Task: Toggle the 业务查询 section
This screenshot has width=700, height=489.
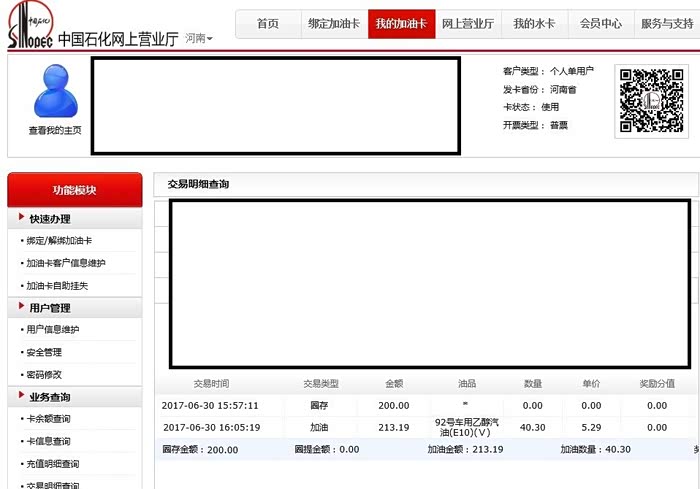Action: 50,397
